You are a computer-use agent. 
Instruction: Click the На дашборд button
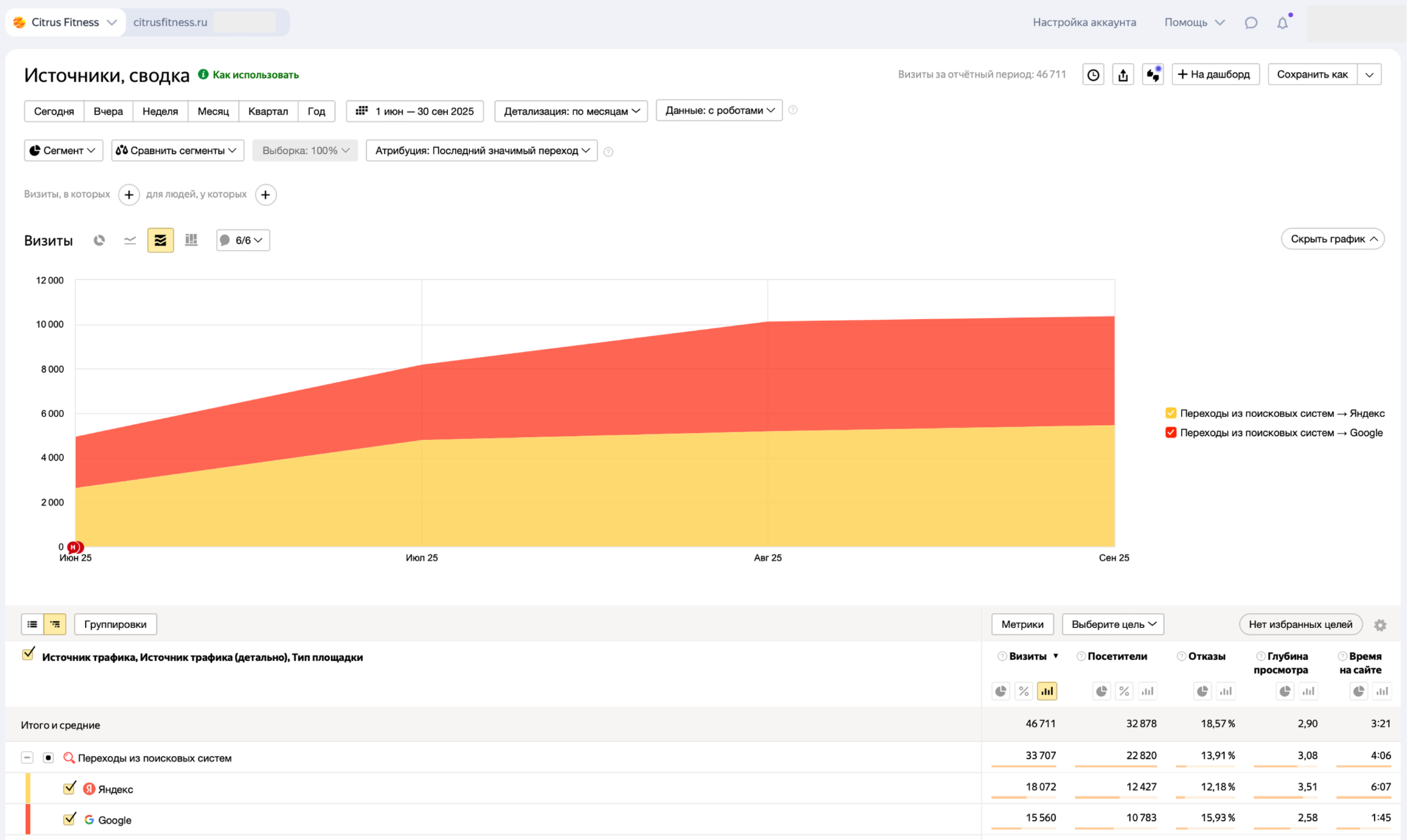pyautogui.click(x=1215, y=75)
